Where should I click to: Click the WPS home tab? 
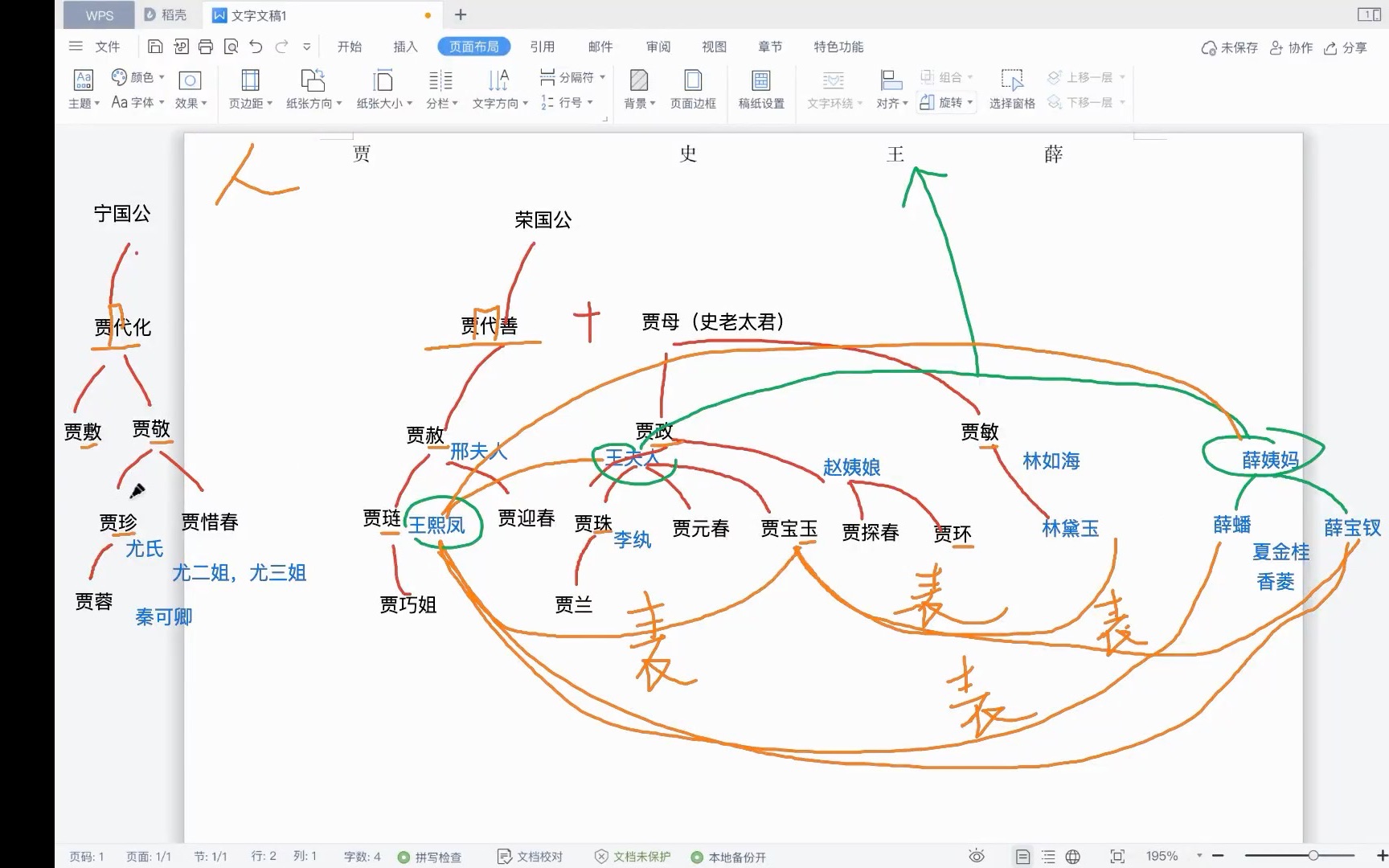click(x=100, y=15)
